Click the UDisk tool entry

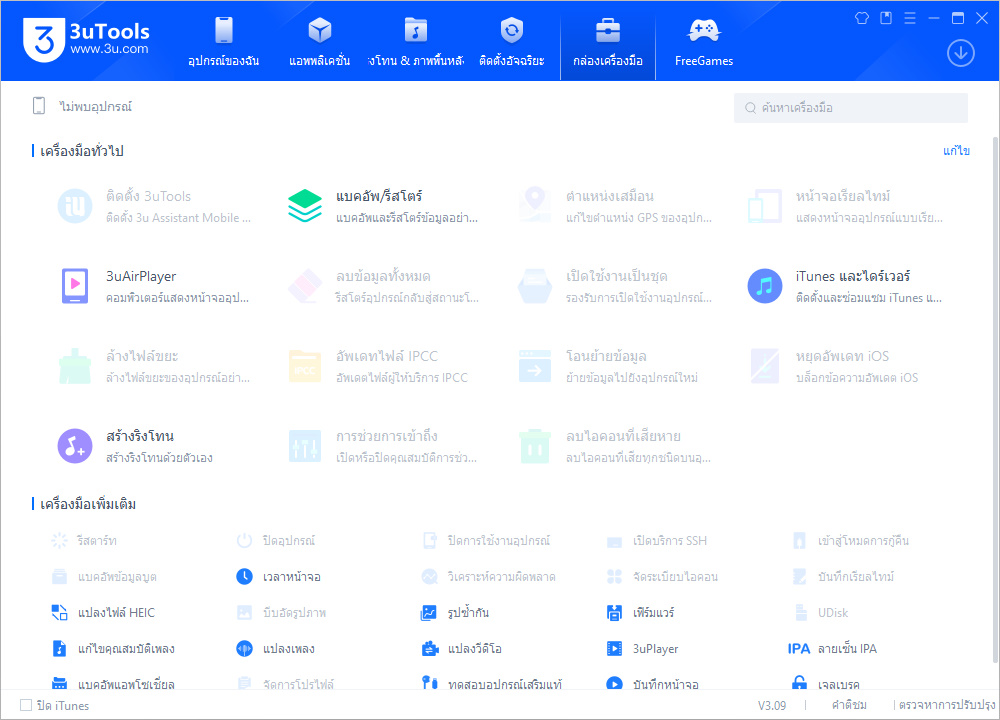coord(820,613)
